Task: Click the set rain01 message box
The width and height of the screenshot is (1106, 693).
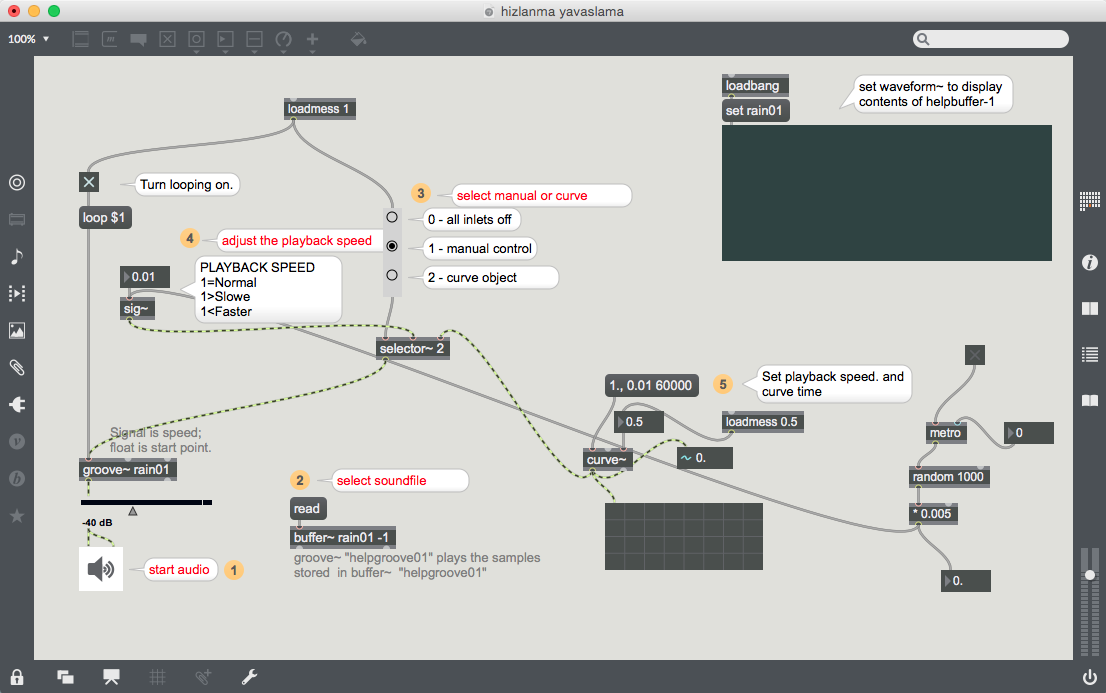Action: pyautogui.click(x=756, y=111)
